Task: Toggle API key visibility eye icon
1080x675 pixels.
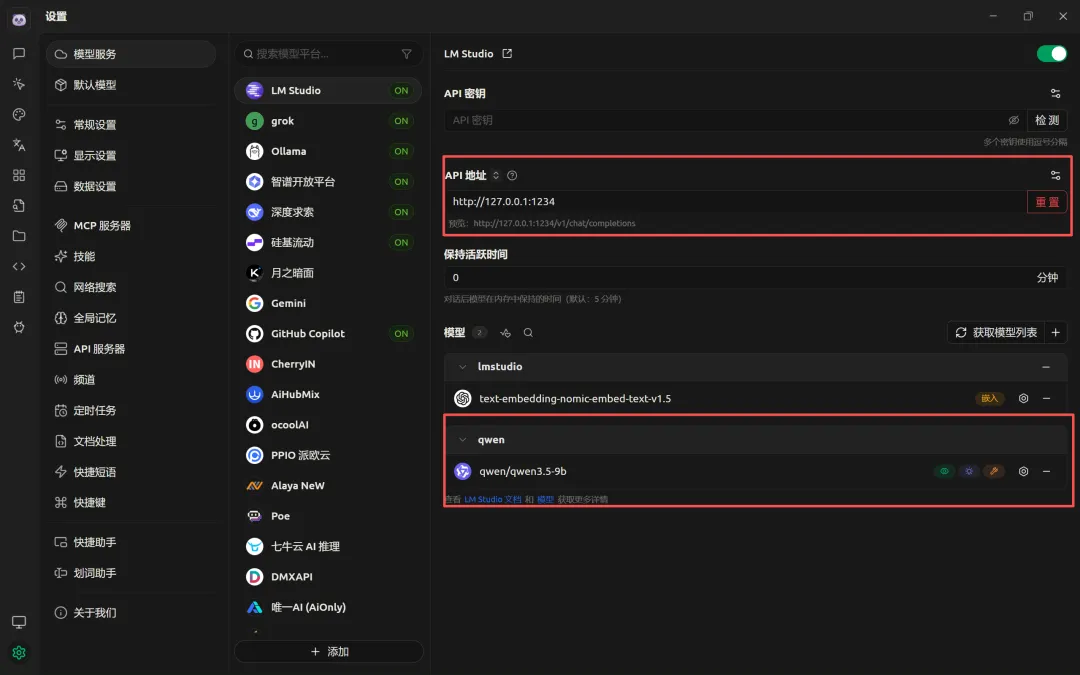Action: 1013,120
